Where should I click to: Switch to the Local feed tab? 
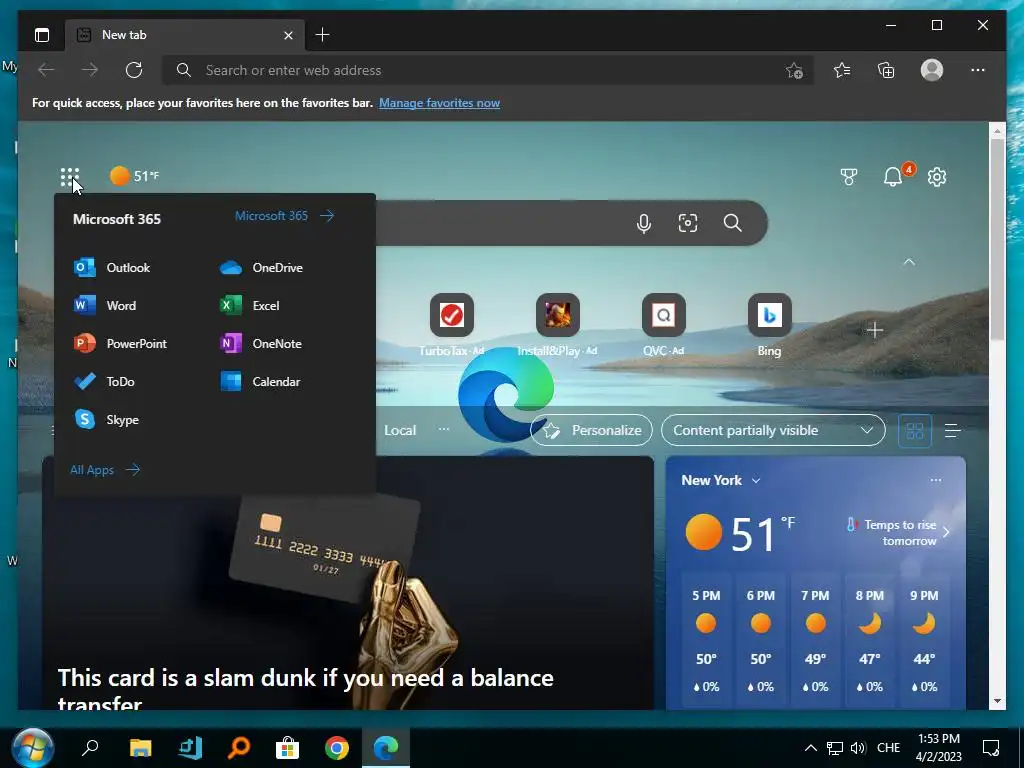[400, 430]
